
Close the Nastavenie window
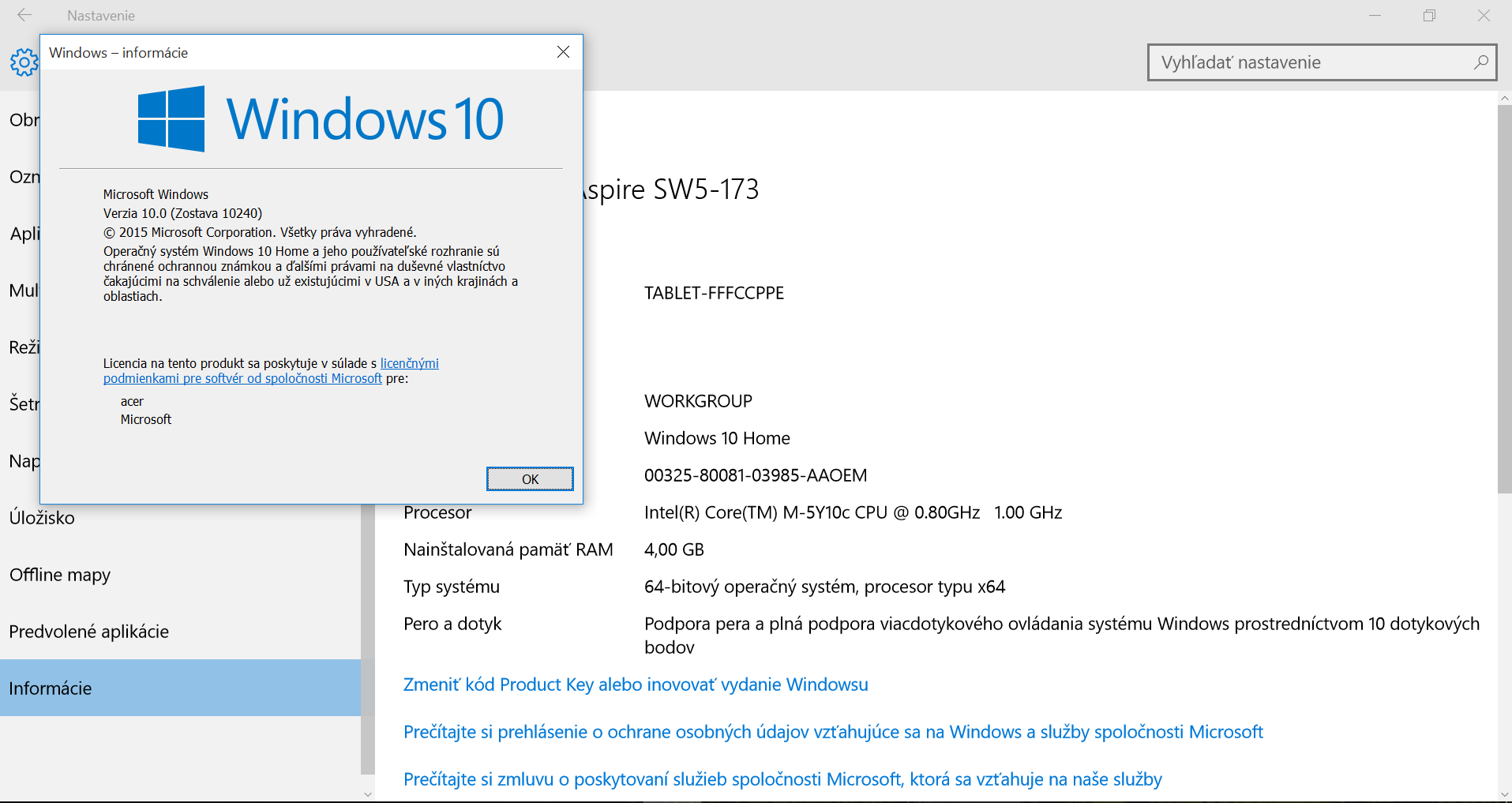[x=1484, y=15]
